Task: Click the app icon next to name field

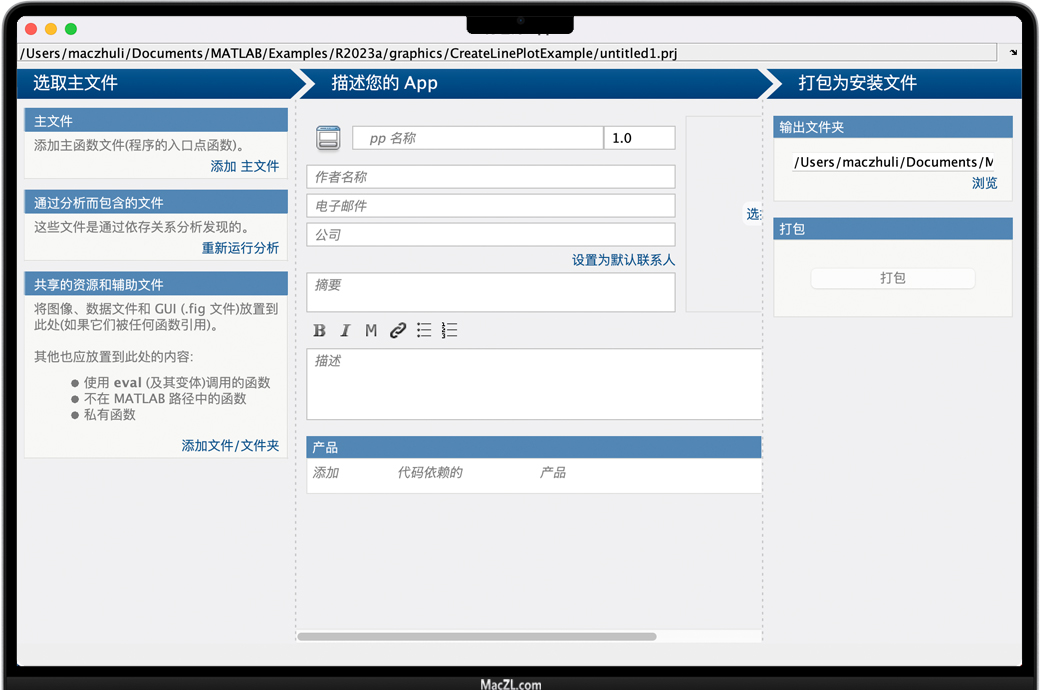Action: click(x=328, y=138)
